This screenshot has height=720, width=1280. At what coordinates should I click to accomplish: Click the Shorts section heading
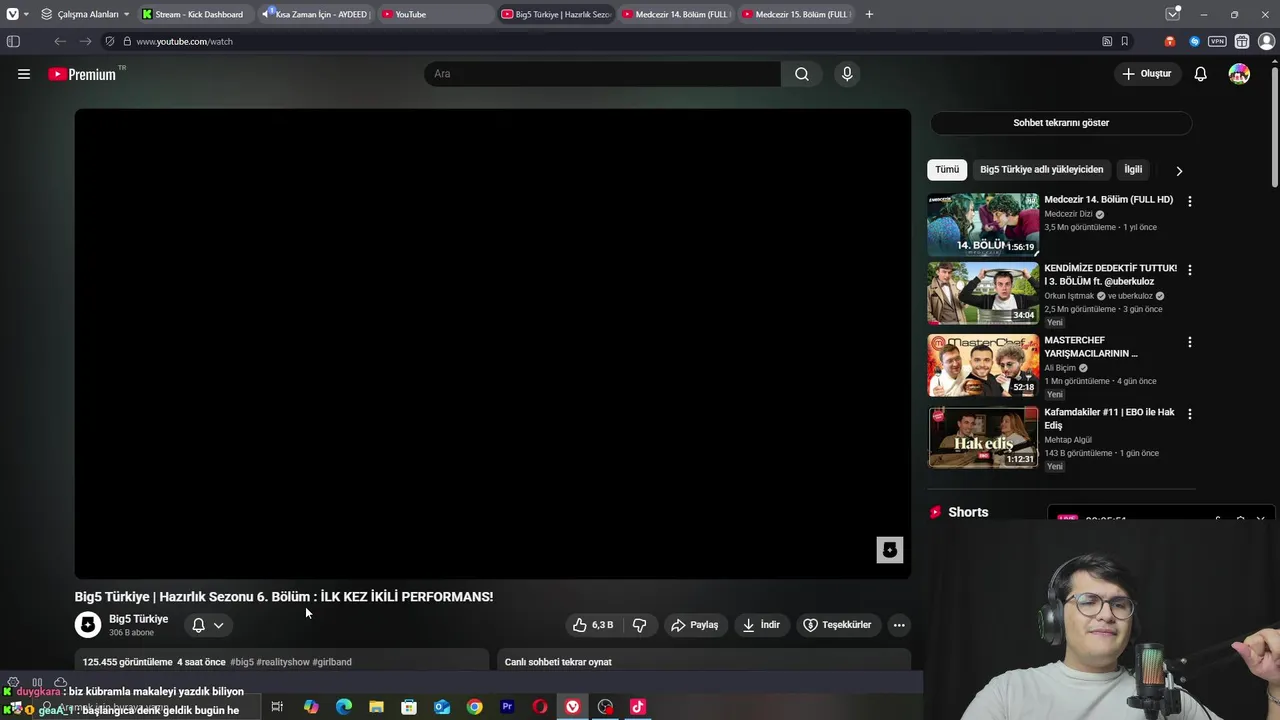(x=968, y=512)
